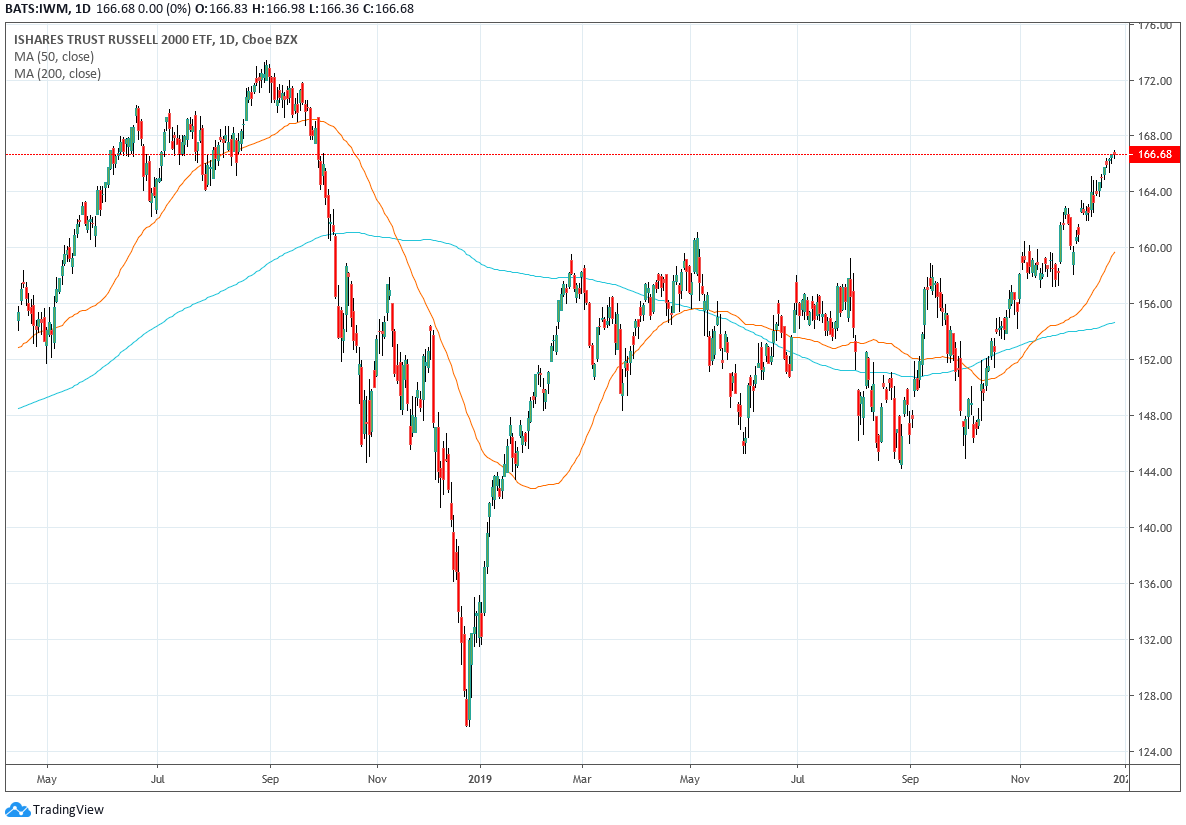Click the TradingView cloud logo icon

tap(17, 809)
